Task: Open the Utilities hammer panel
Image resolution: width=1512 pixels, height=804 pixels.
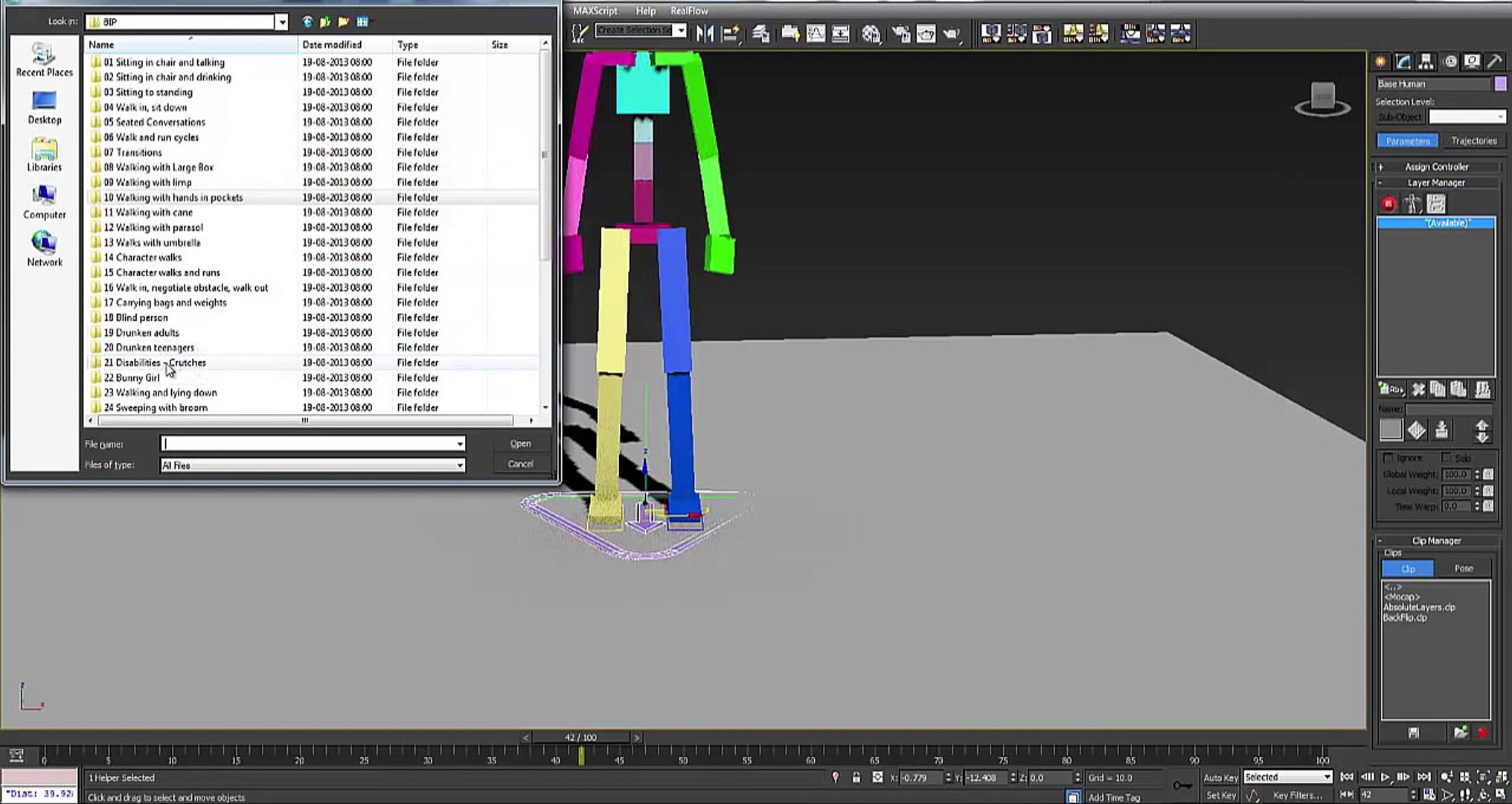Action: (1494, 62)
